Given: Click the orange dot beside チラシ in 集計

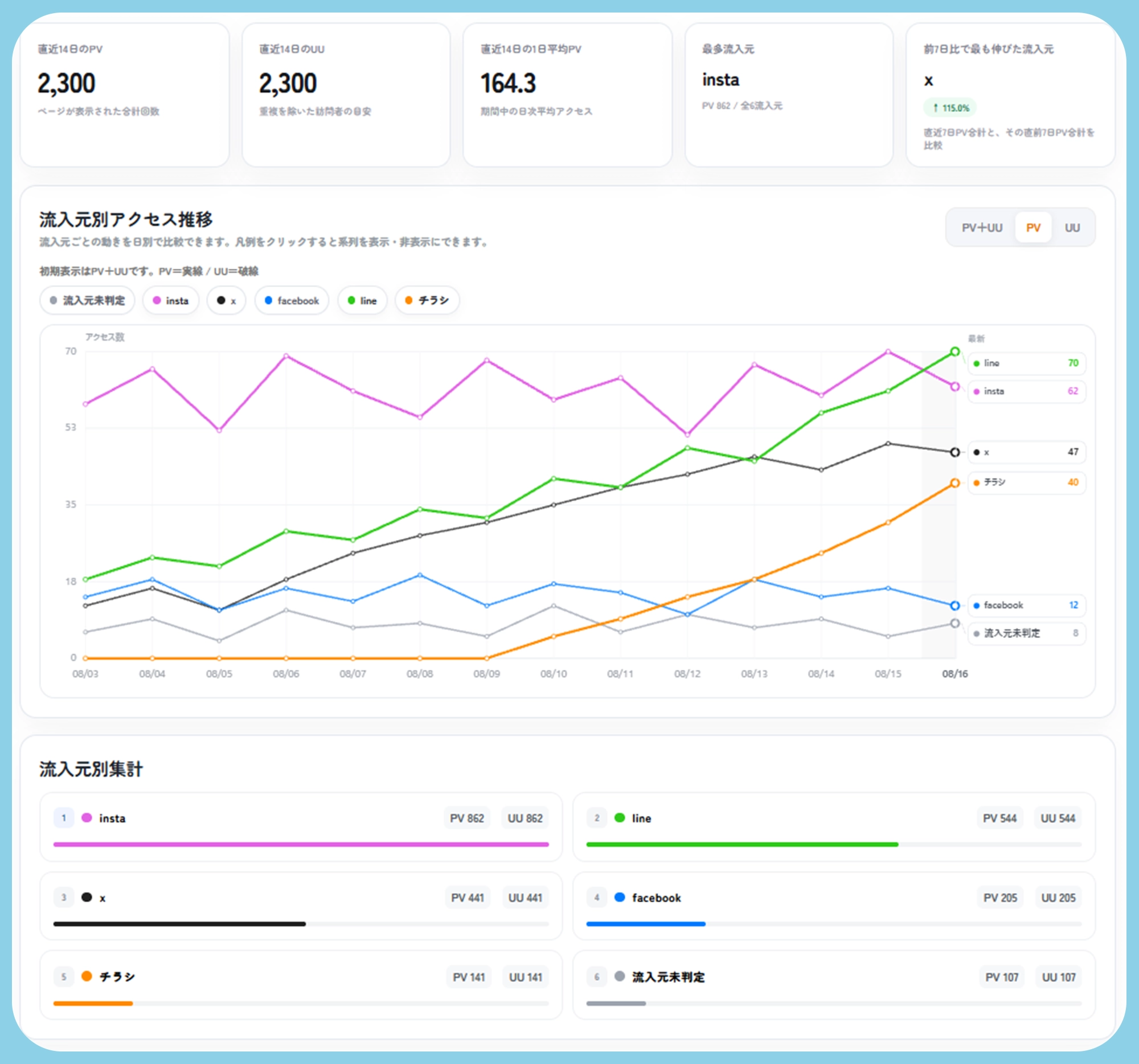Looking at the screenshot, I should tap(87, 976).
